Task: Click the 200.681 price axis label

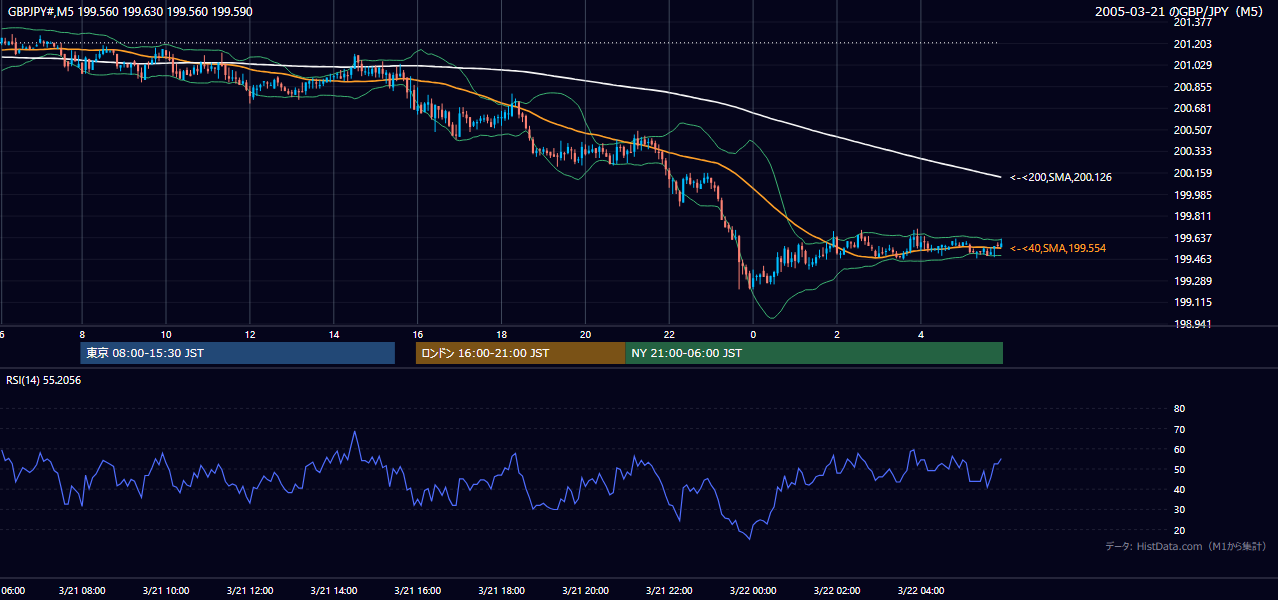Action: click(x=1192, y=108)
